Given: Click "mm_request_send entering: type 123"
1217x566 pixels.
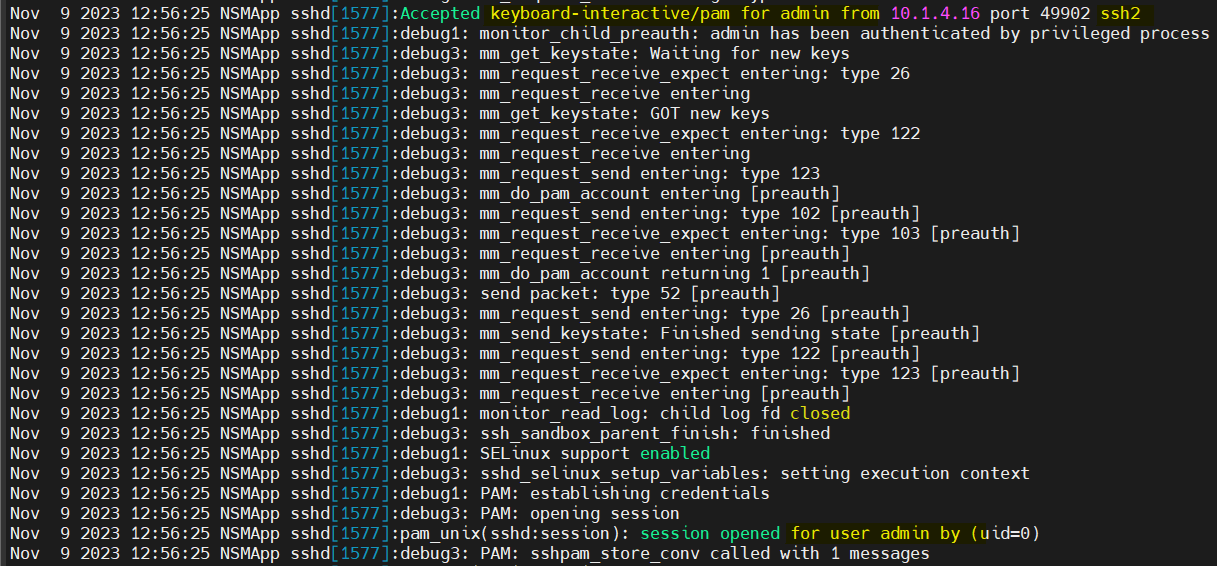Looking at the screenshot, I should pyautogui.click(x=650, y=174).
